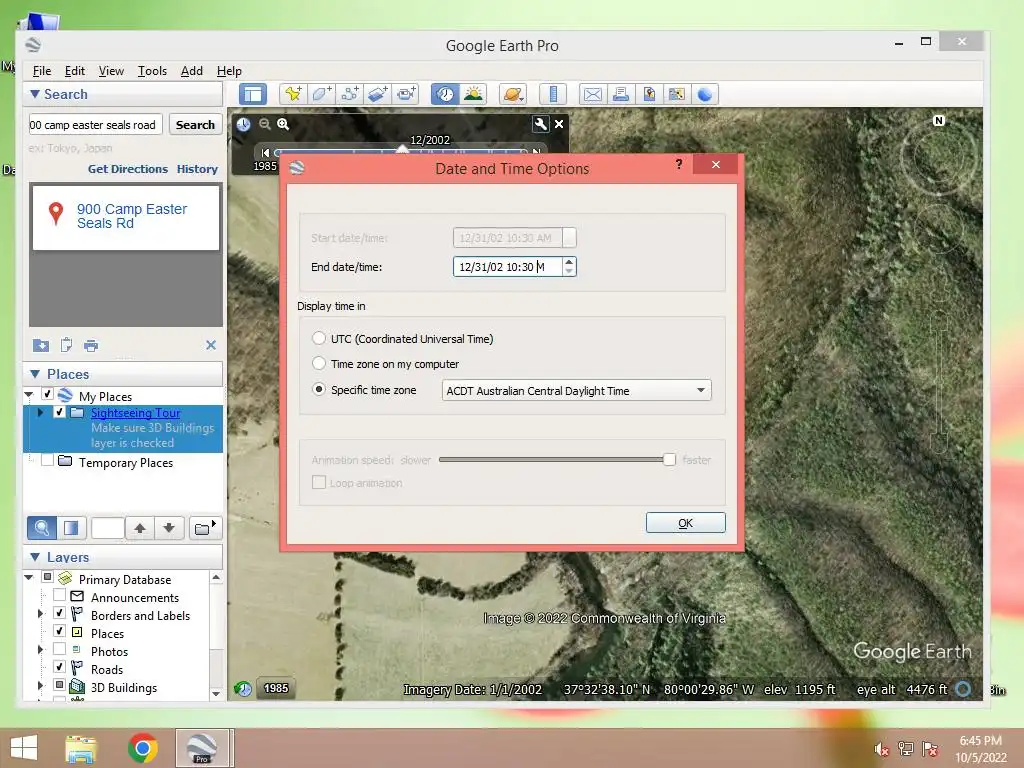
Task: Click OK in Date and Time Options
Action: (686, 522)
